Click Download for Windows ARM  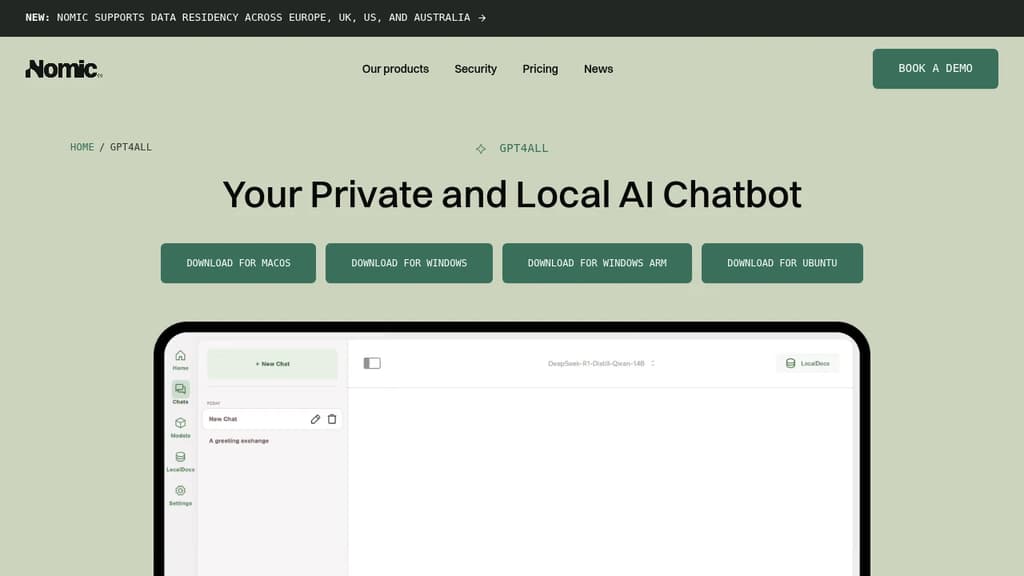597,263
